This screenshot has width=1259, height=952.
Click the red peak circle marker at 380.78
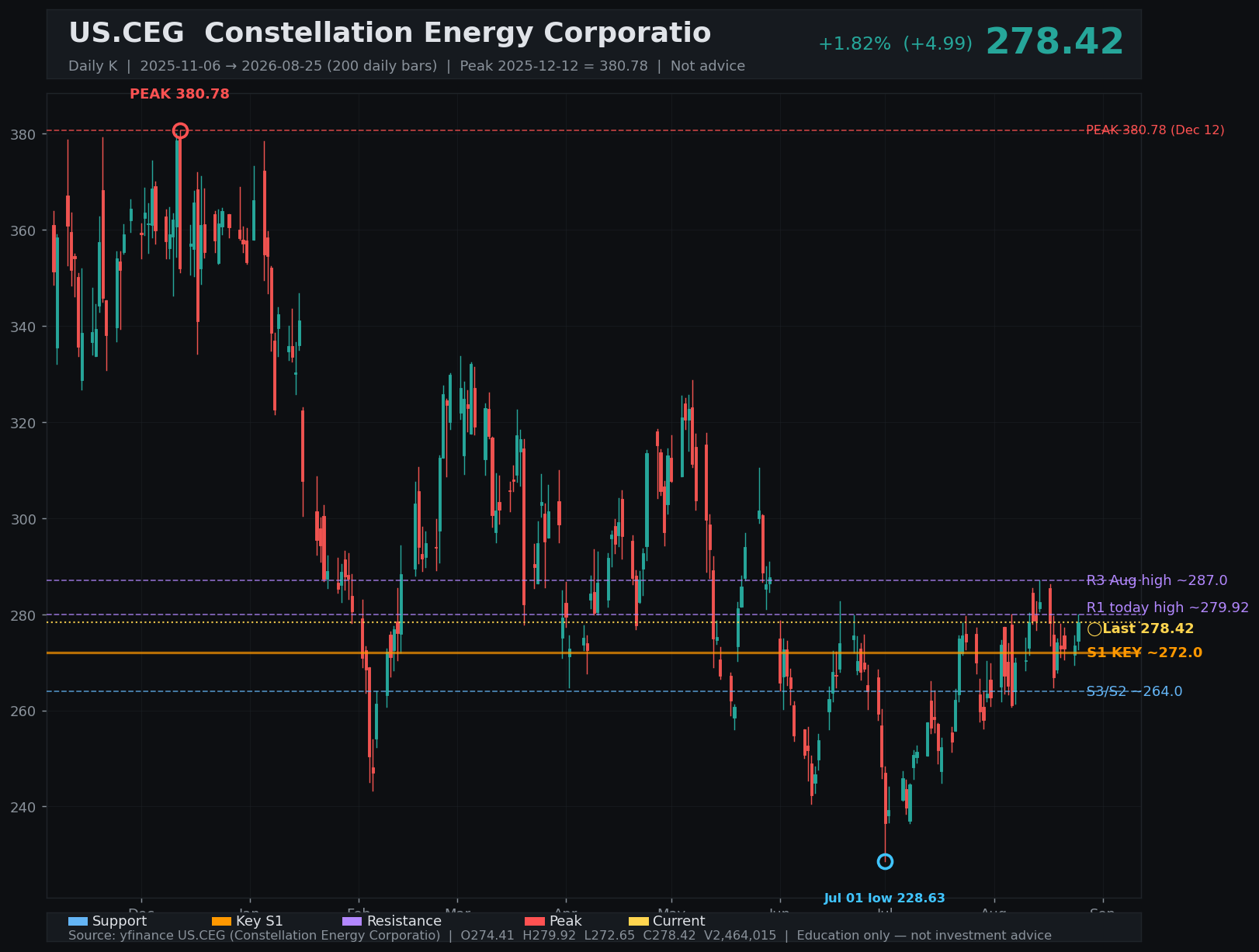click(x=180, y=130)
